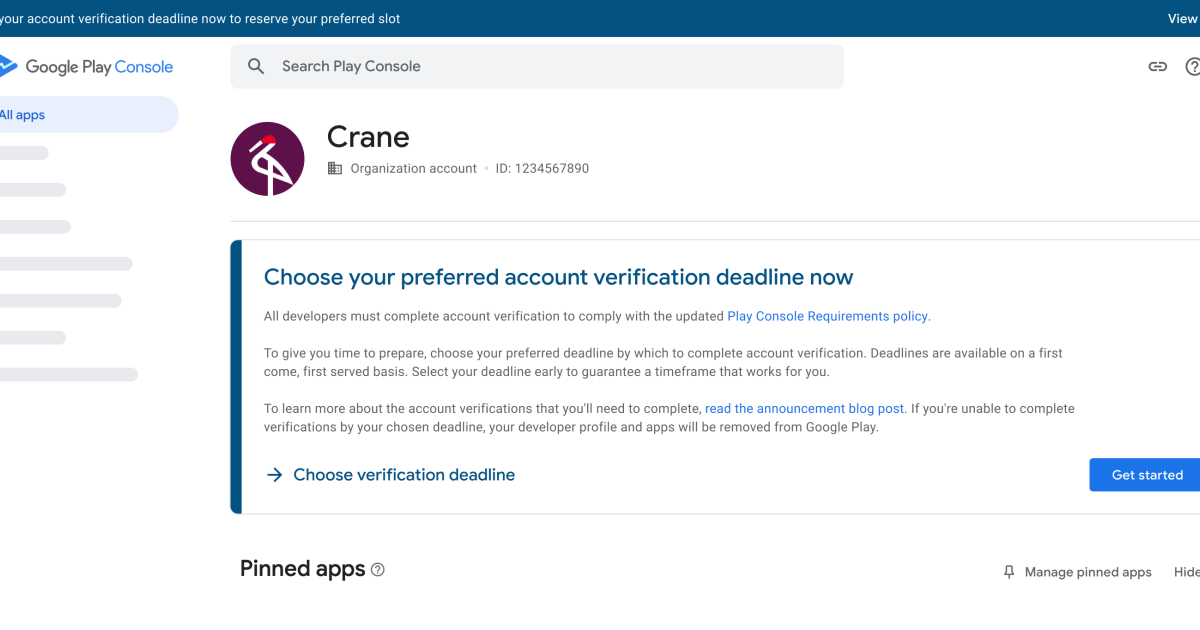Image resolution: width=1200 pixels, height=630 pixels.
Task: Click the organization building icon under Crane
Action: [x=334, y=168]
